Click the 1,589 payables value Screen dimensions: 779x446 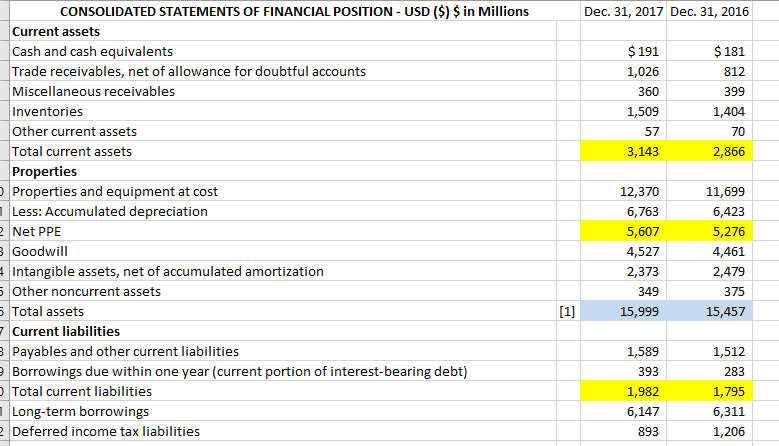[643, 351]
